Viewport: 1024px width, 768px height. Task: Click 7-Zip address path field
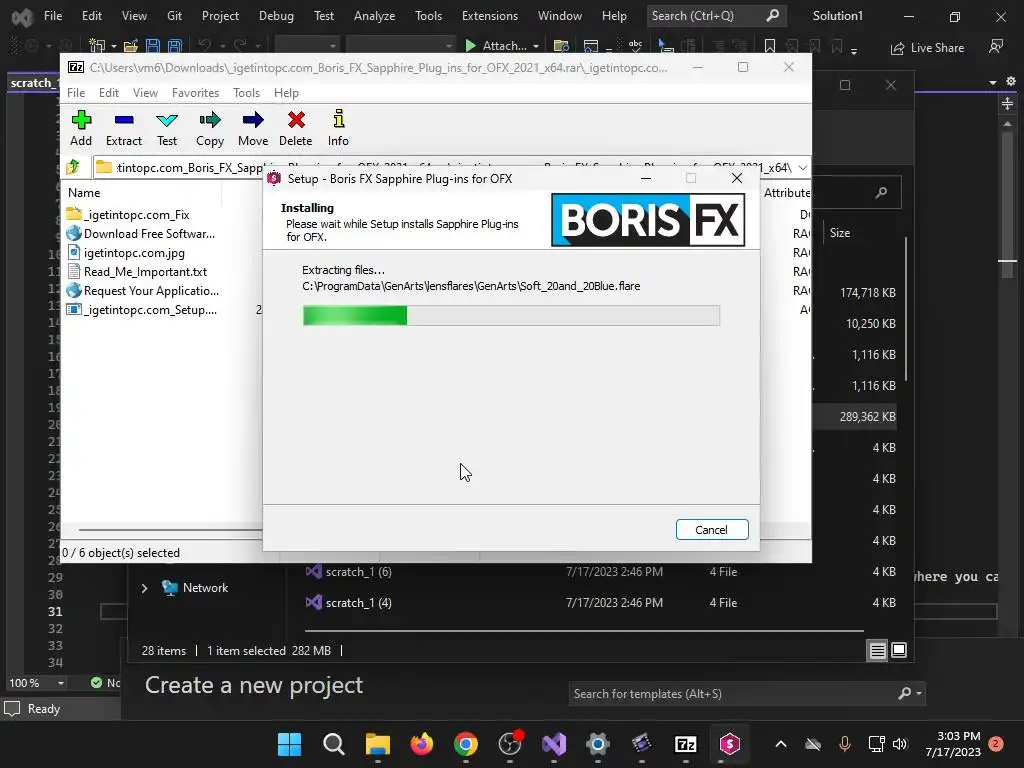[x=444, y=168]
